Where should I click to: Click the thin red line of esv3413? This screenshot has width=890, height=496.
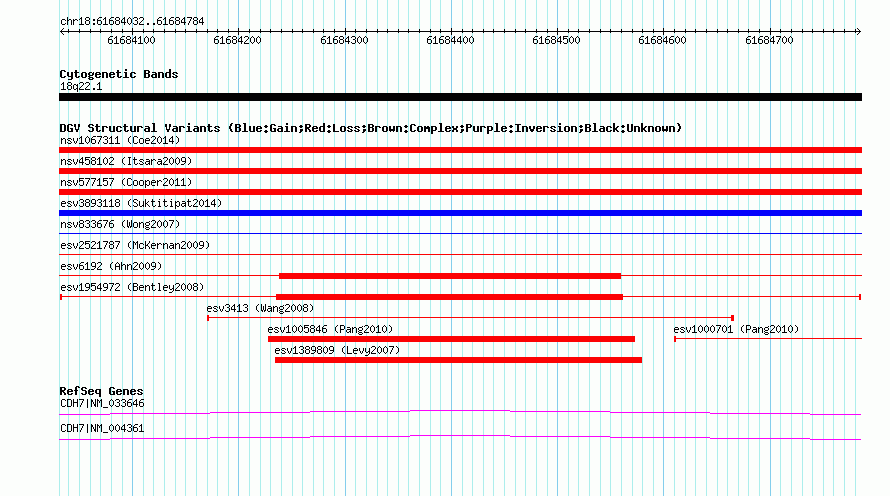pos(471,318)
